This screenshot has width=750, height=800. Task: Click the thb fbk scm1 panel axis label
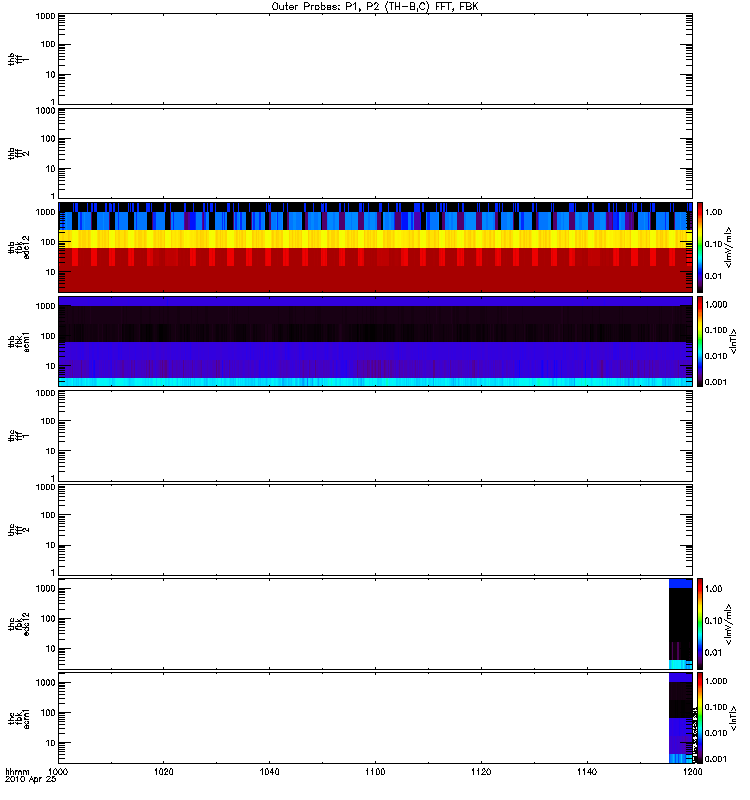pyautogui.click(x=19, y=341)
